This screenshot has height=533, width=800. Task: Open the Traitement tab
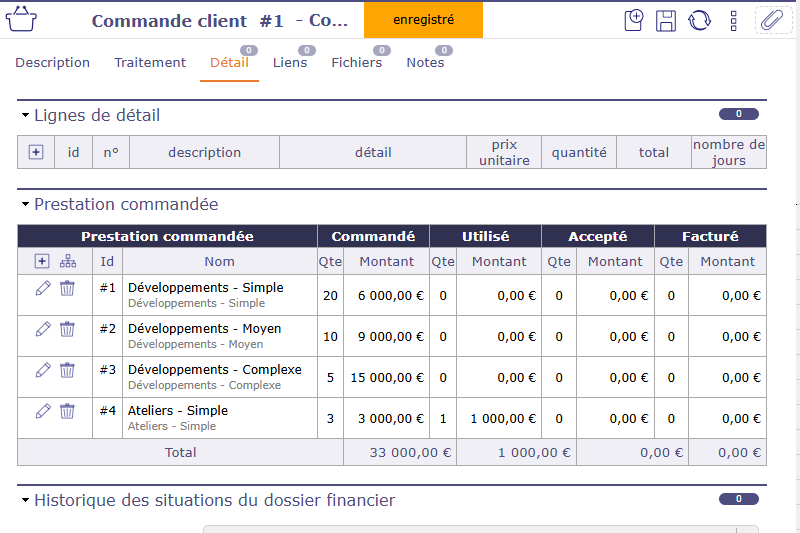click(x=150, y=62)
